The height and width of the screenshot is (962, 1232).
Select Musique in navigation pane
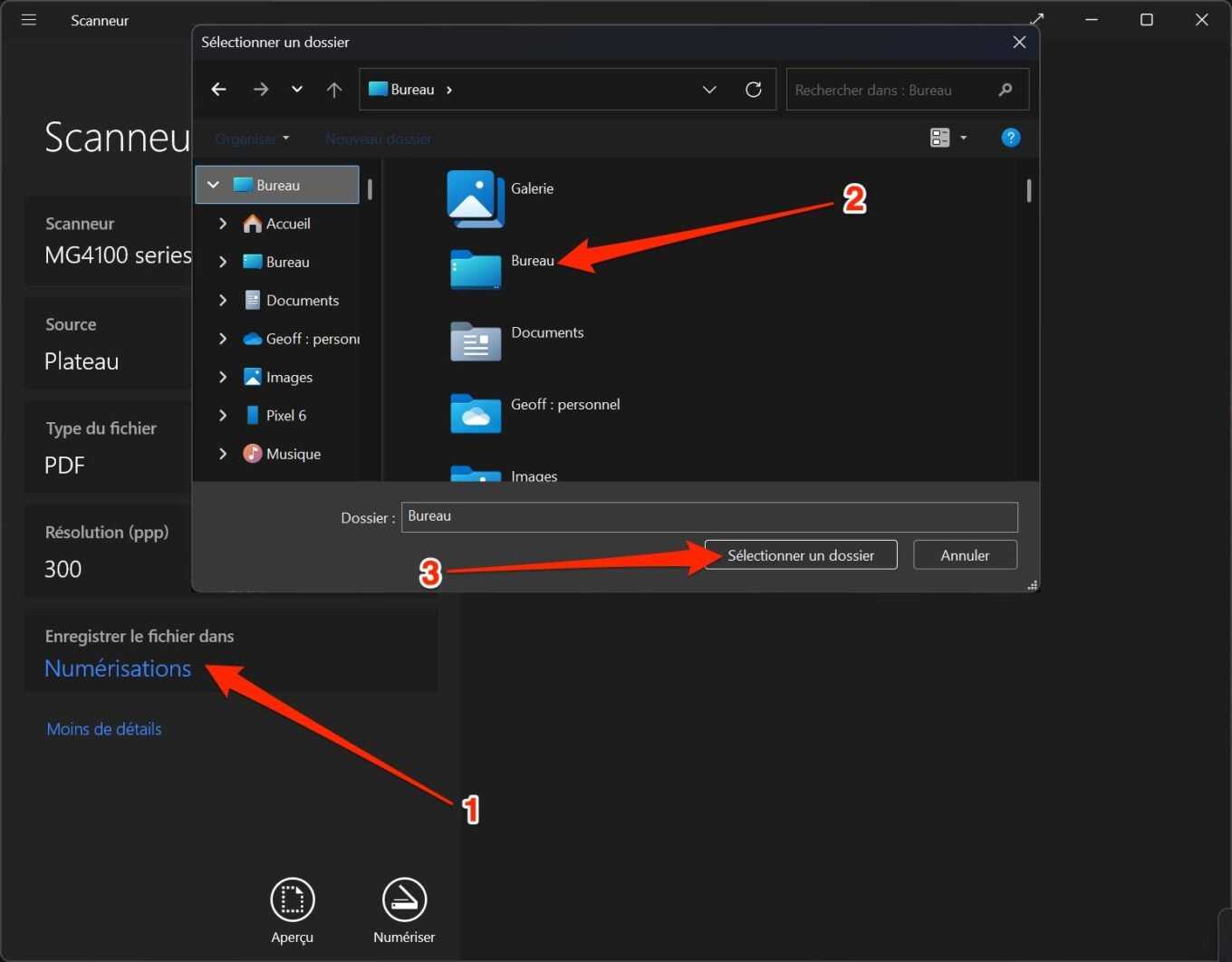[282, 454]
